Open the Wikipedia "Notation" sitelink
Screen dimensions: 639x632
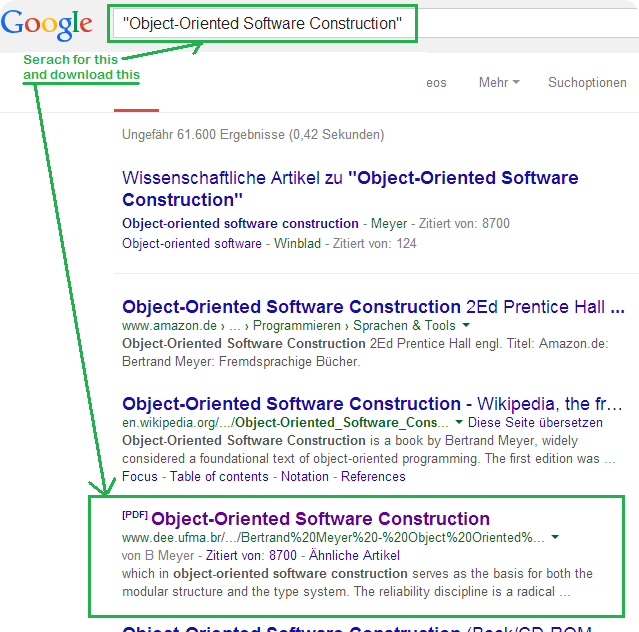pos(305,476)
